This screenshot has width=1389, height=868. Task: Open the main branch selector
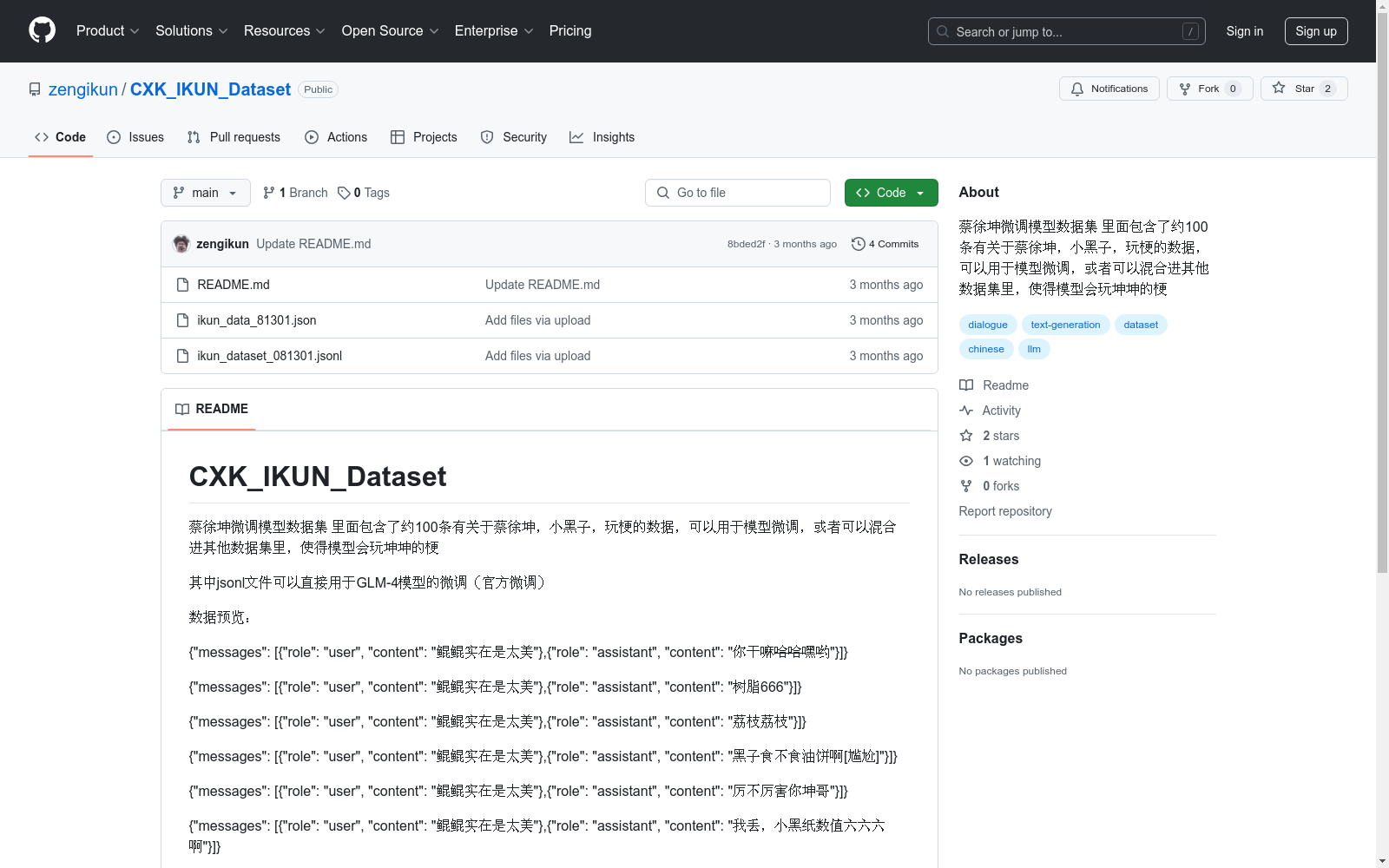(205, 193)
